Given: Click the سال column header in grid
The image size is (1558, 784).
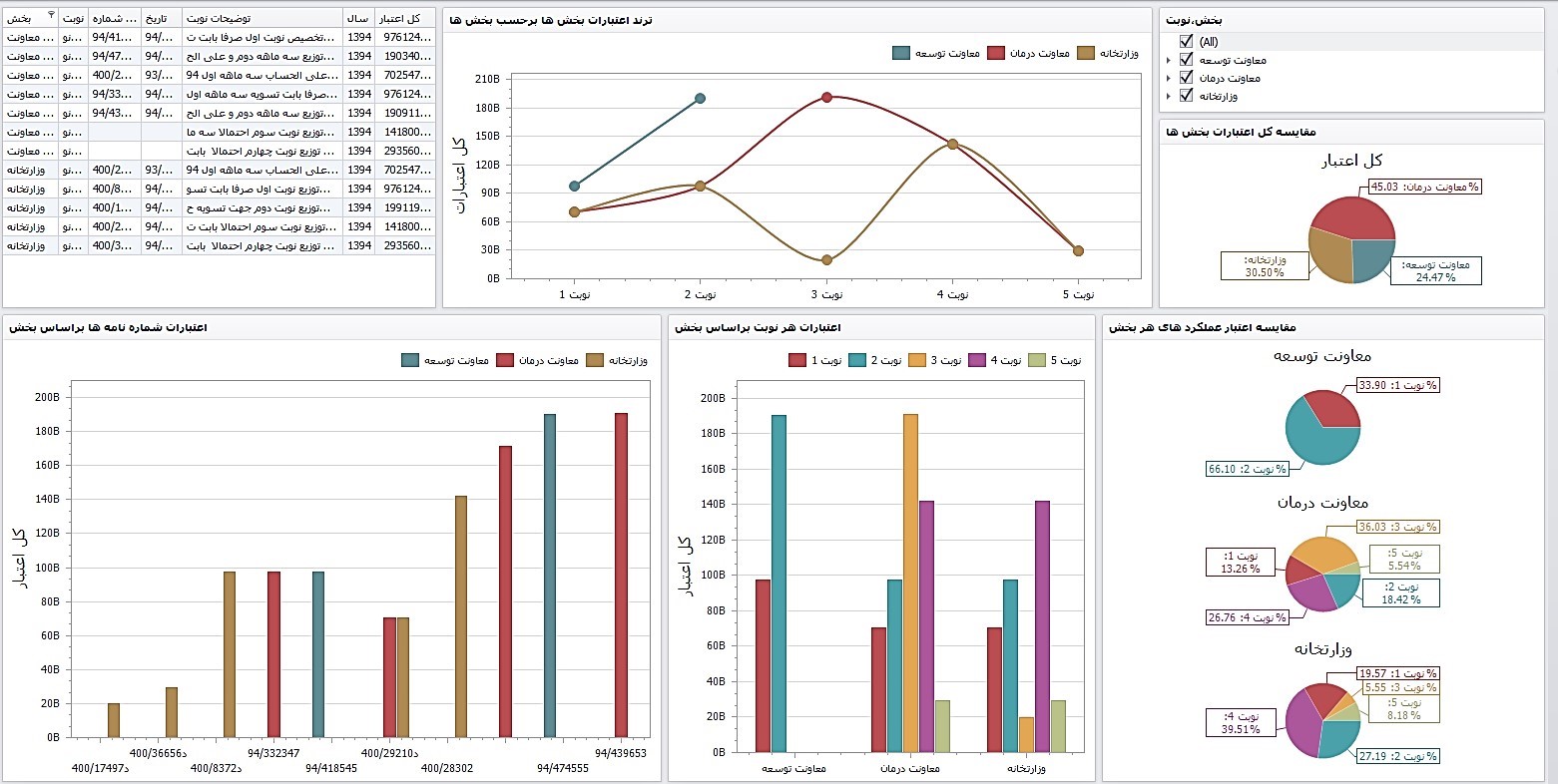Looking at the screenshot, I should [x=358, y=19].
